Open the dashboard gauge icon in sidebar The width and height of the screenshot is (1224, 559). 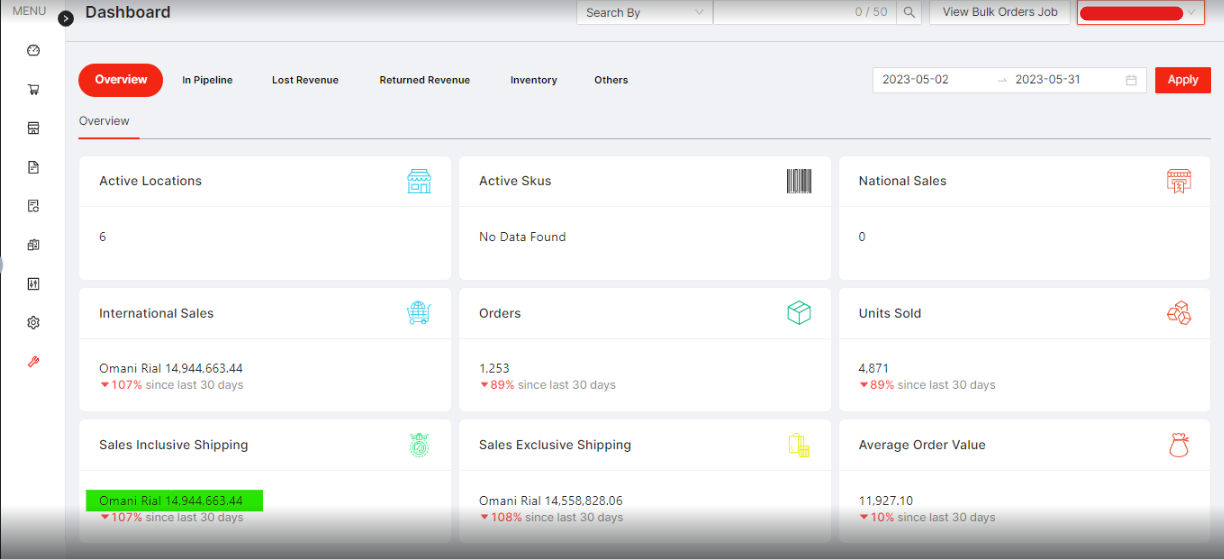pyautogui.click(x=33, y=51)
